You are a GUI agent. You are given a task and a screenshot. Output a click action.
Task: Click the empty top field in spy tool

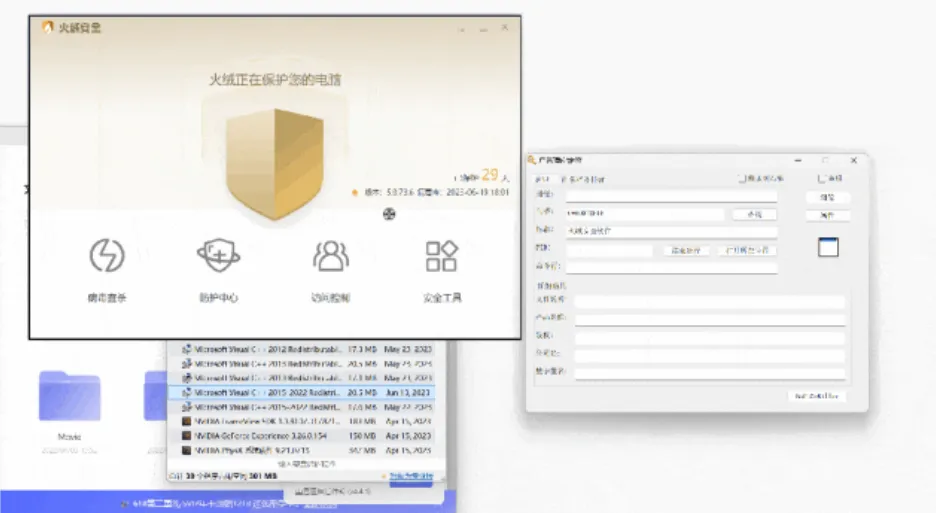coord(672,196)
